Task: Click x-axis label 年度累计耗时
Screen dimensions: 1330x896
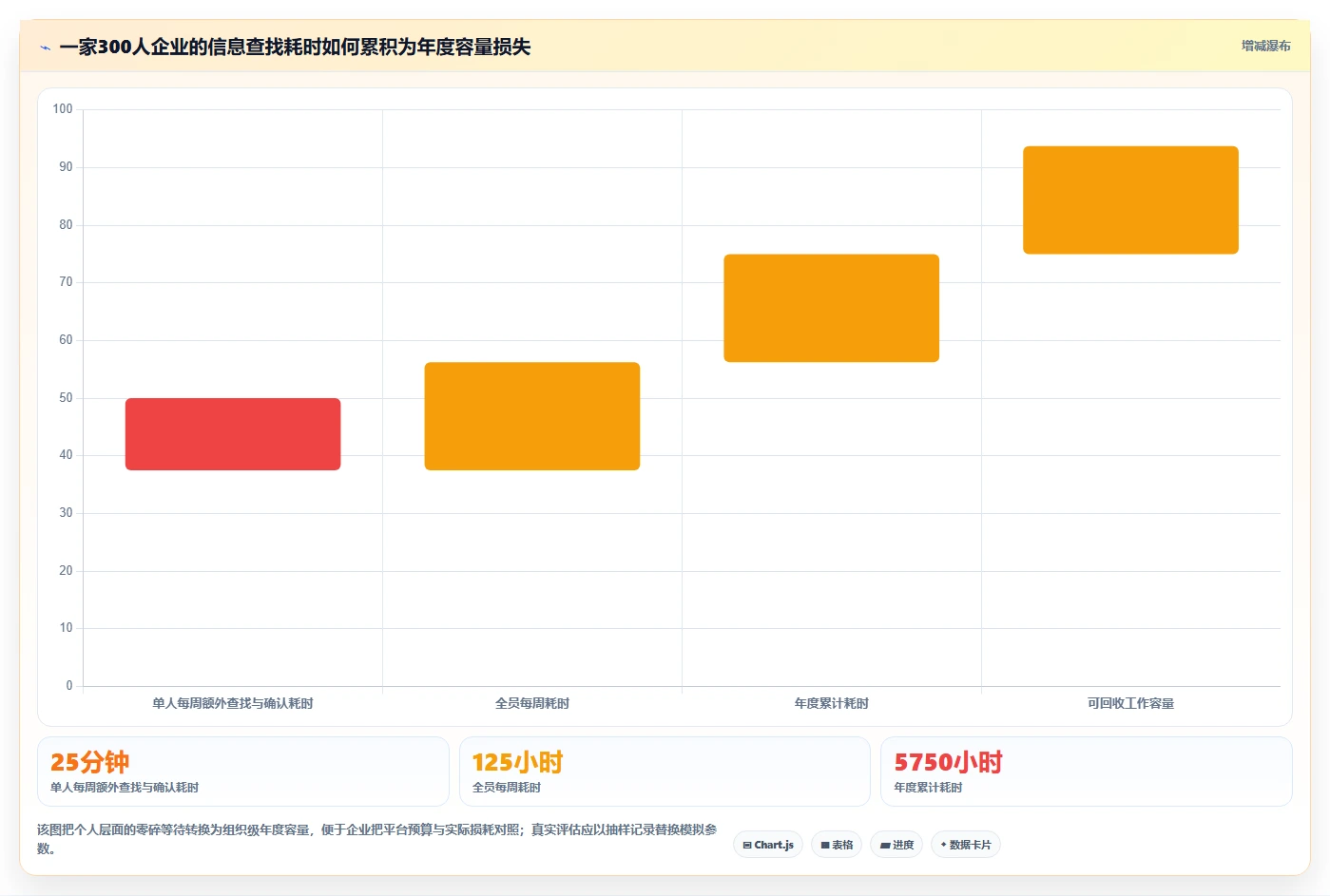Action: coord(832,703)
